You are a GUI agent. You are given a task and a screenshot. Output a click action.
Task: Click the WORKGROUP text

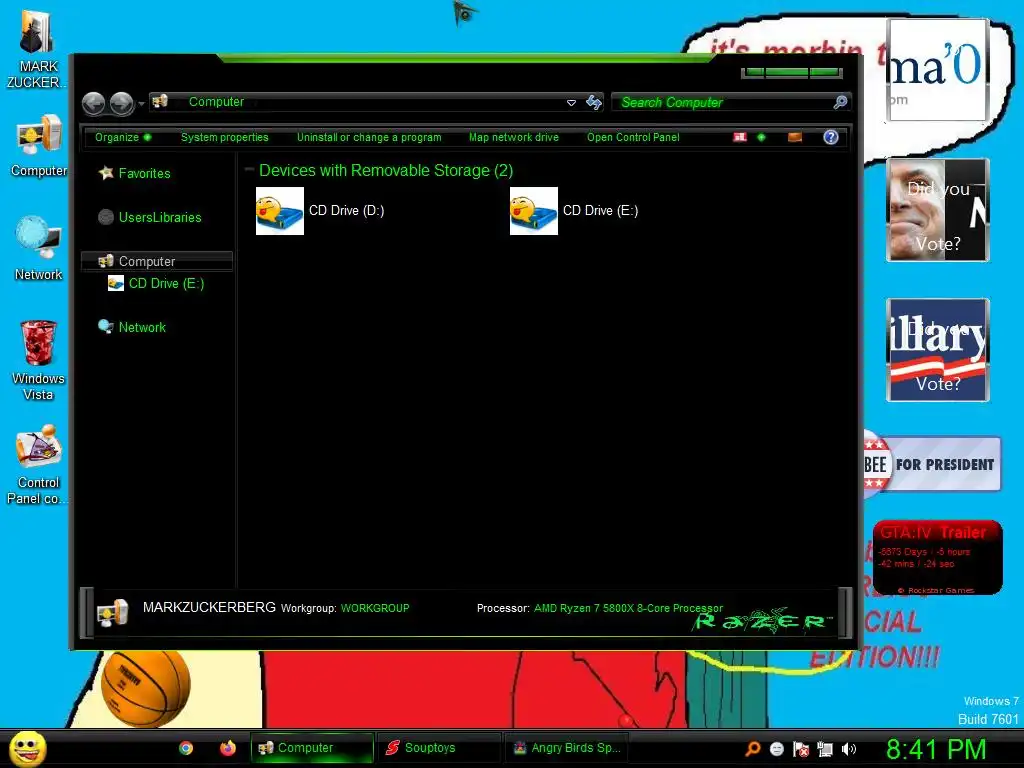(x=375, y=608)
